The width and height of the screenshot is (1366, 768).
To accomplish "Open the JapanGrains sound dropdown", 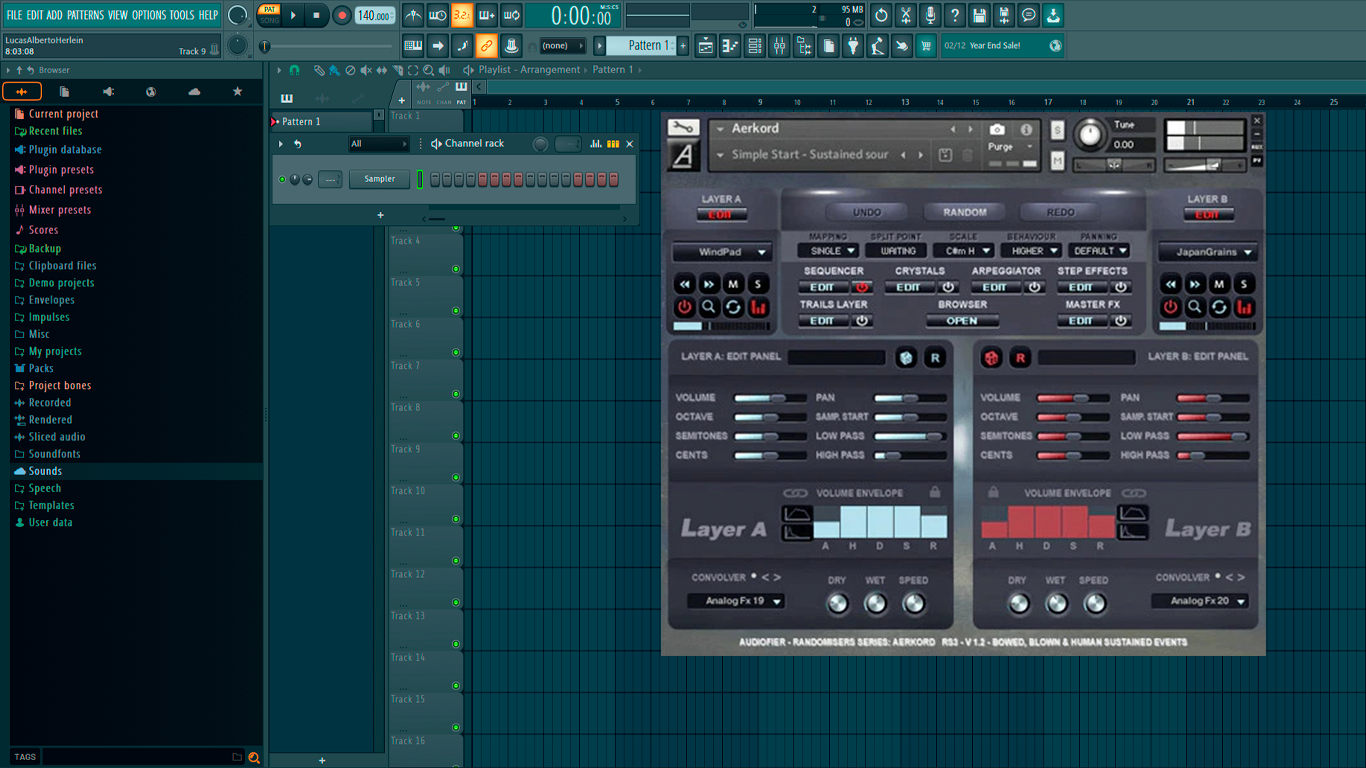I will point(1207,252).
